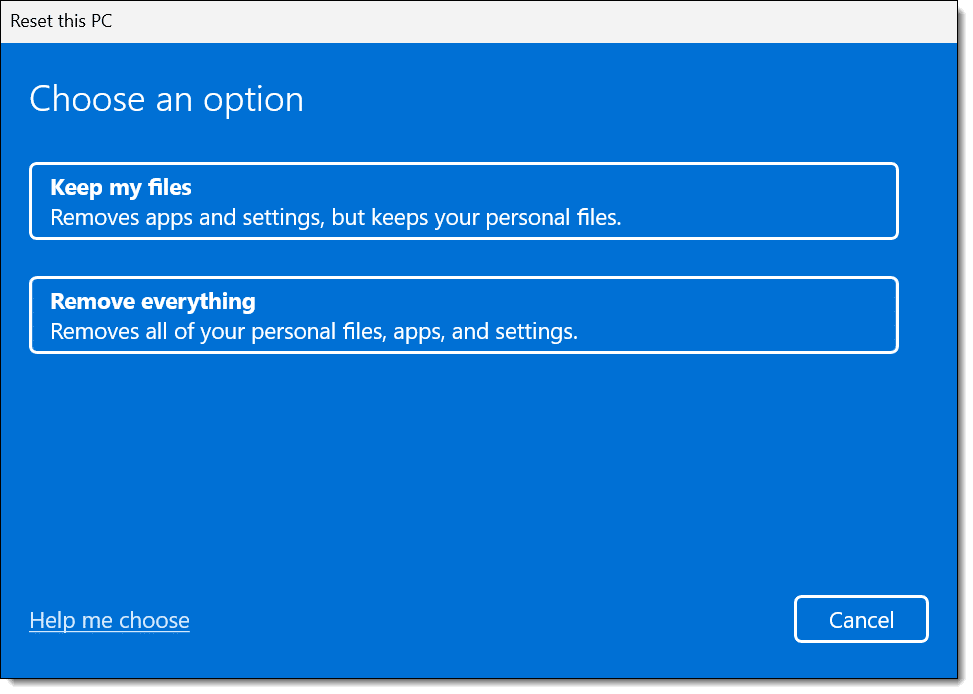
Task: Click the bold 'Keep my files' label
Action: (x=121, y=187)
